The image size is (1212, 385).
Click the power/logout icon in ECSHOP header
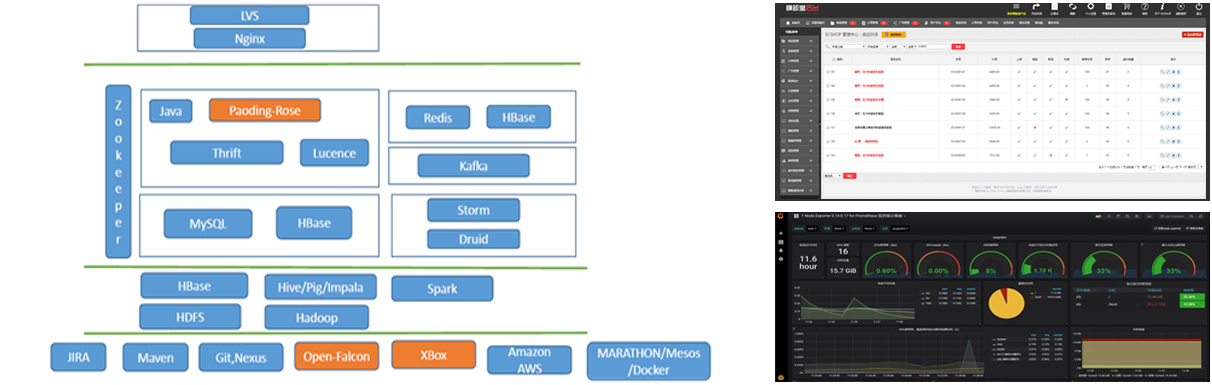point(1199,6)
